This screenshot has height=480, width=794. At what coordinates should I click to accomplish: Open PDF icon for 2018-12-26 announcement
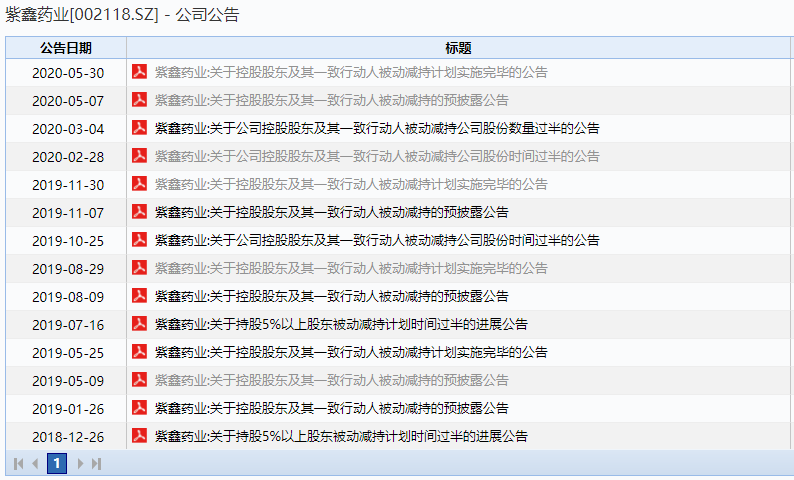pyautogui.click(x=139, y=435)
